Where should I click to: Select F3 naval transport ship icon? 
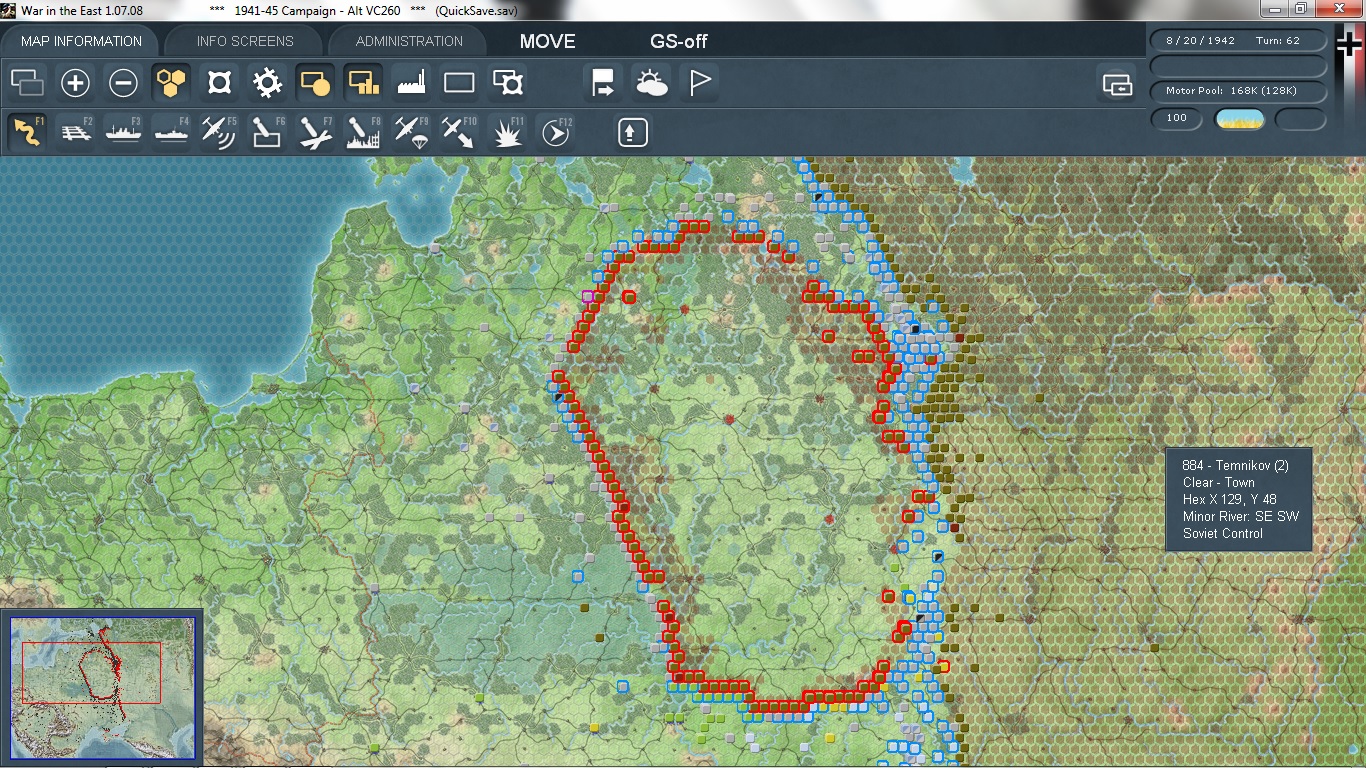(124, 132)
